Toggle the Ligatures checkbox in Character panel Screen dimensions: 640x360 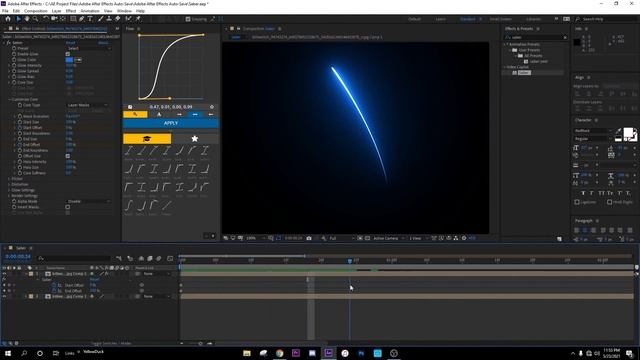tap(577, 202)
